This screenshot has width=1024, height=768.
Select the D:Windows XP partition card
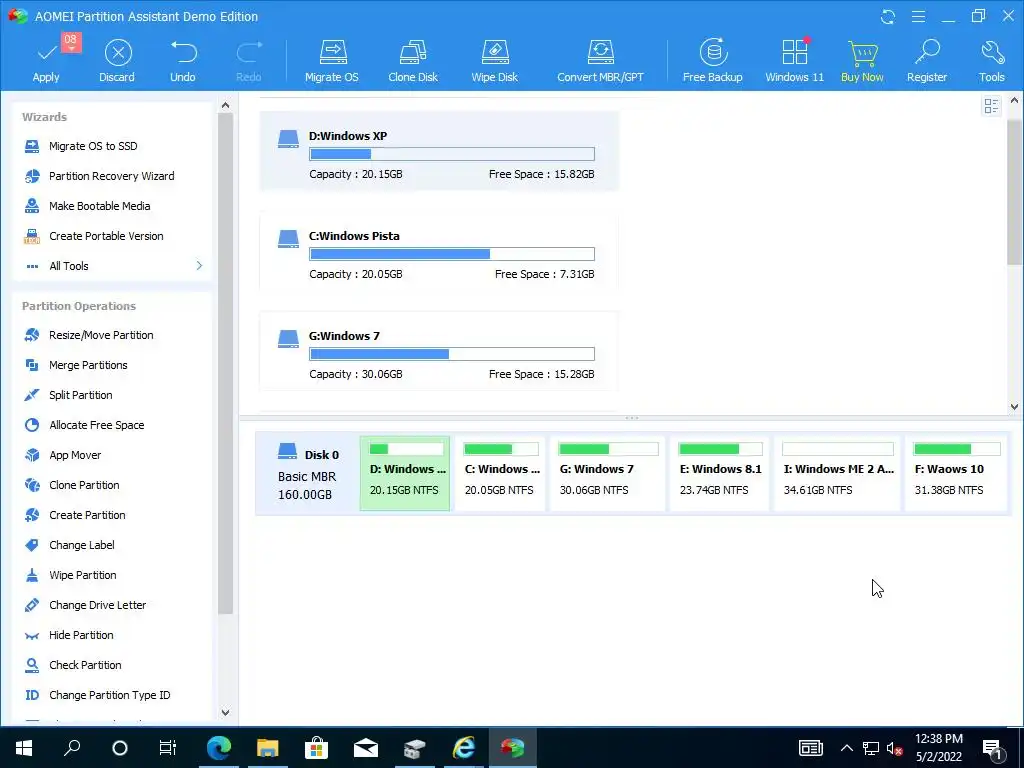pyautogui.click(x=439, y=151)
